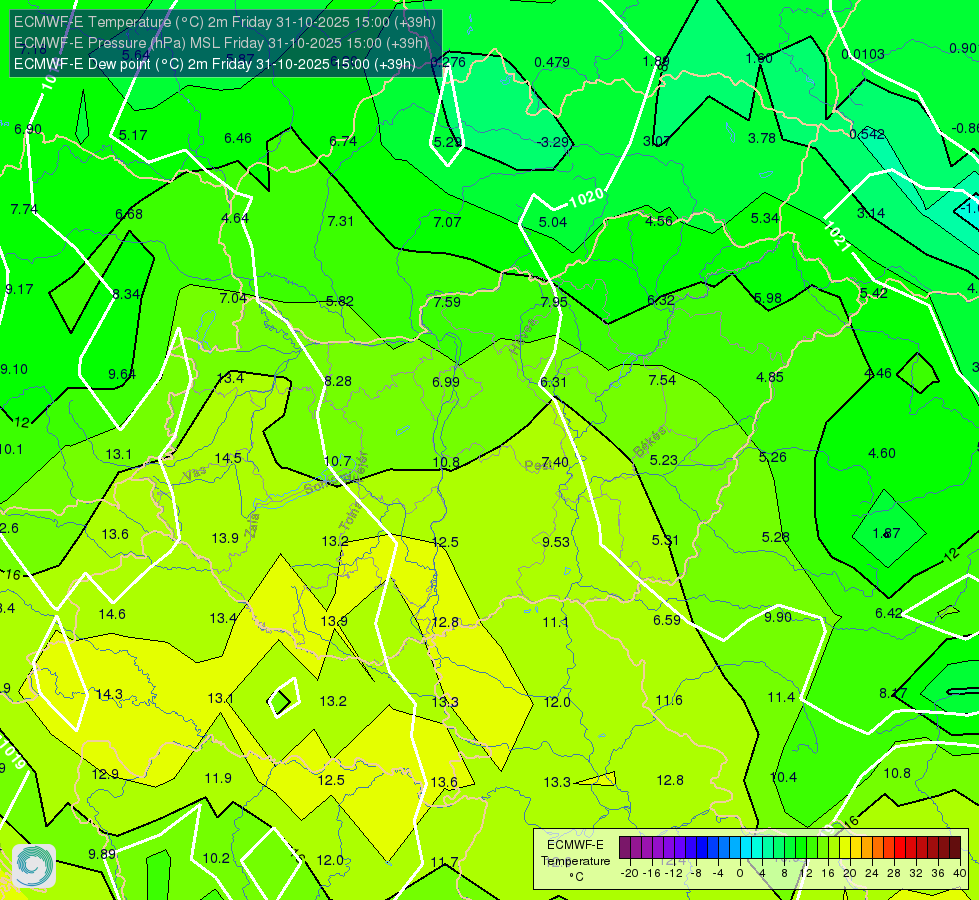Click the 6.90 value on left edge
979x900 pixels.
point(28,129)
